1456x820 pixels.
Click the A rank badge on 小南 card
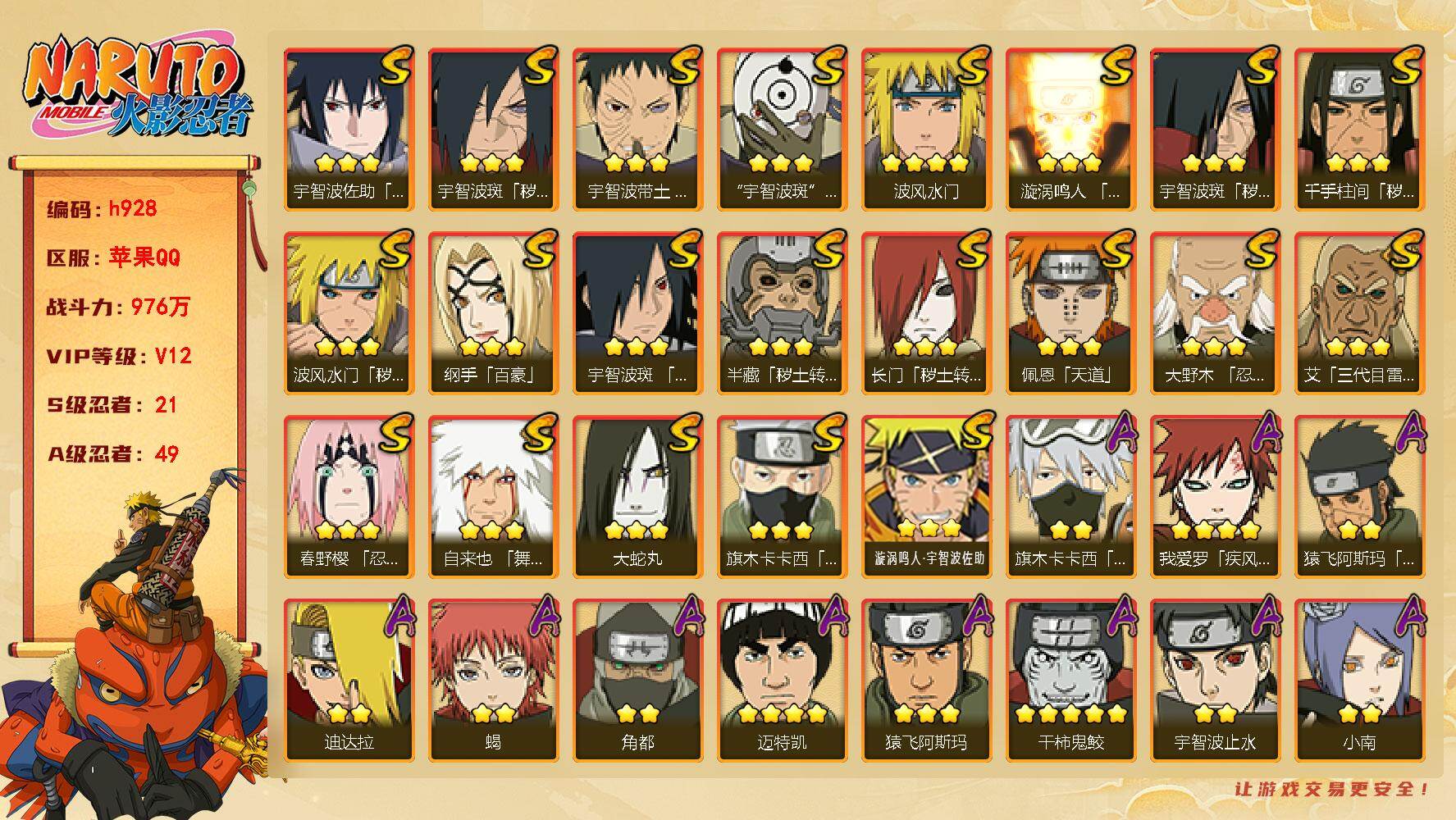1408,617
